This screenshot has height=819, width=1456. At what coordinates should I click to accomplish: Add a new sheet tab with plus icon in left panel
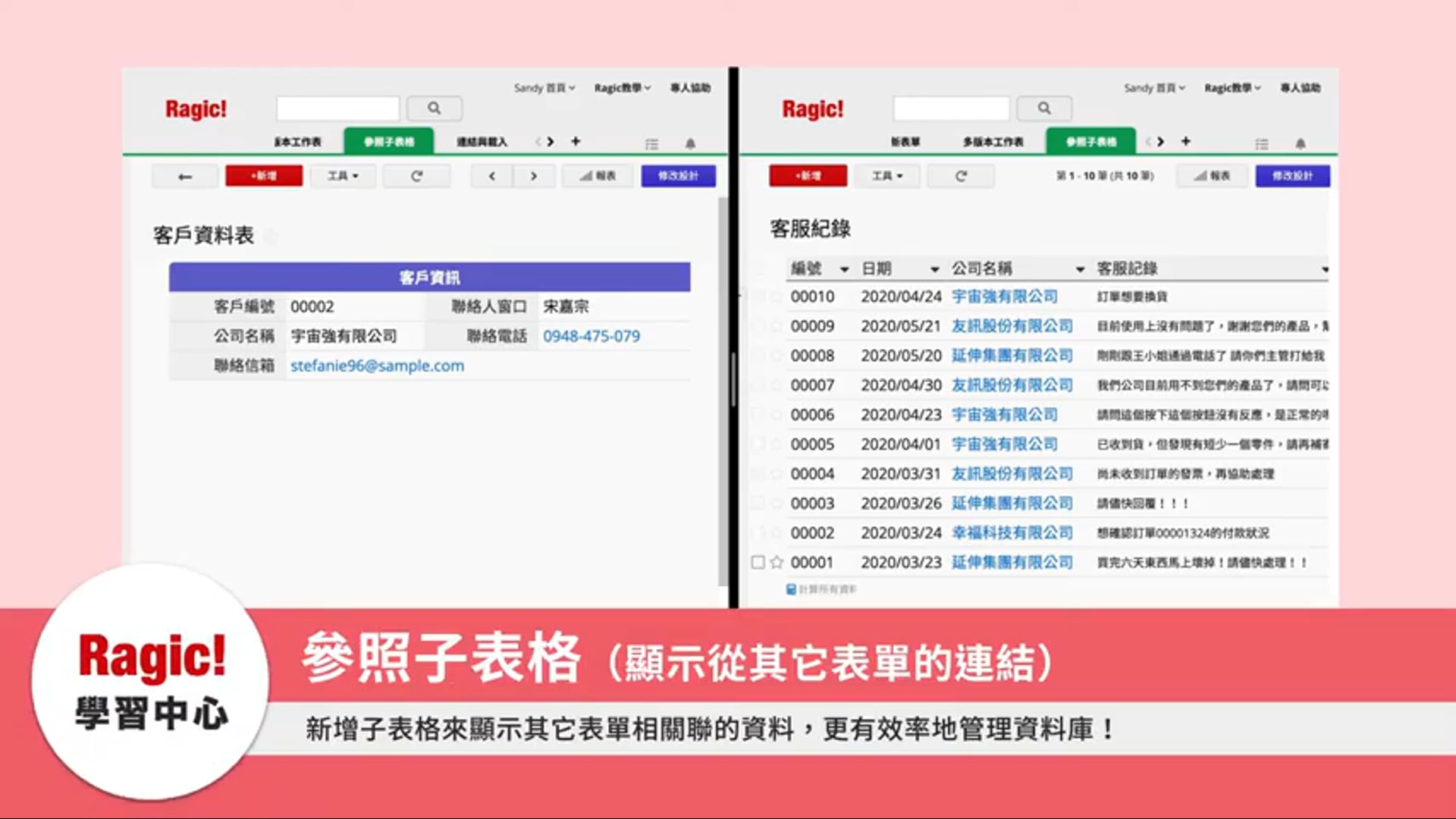576,141
